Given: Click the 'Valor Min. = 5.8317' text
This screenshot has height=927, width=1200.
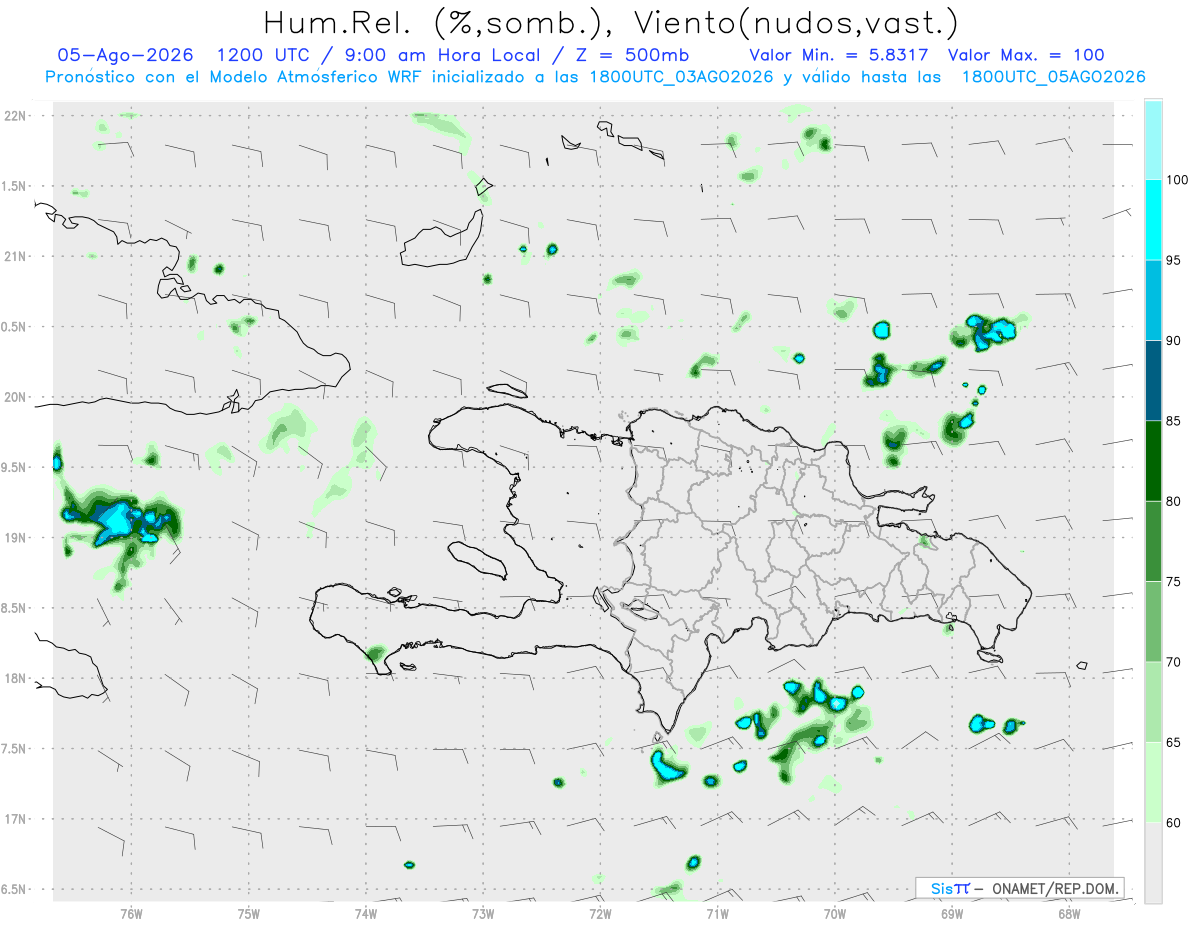Looking at the screenshot, I should coord(841,55).
